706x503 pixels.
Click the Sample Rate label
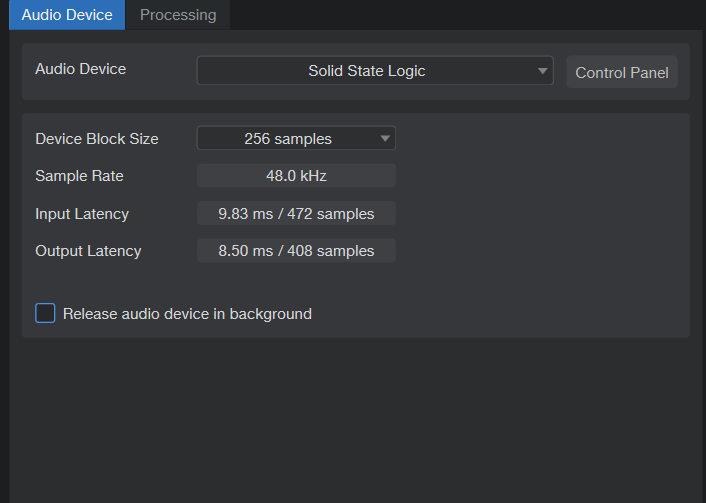(x=79, y=176)
